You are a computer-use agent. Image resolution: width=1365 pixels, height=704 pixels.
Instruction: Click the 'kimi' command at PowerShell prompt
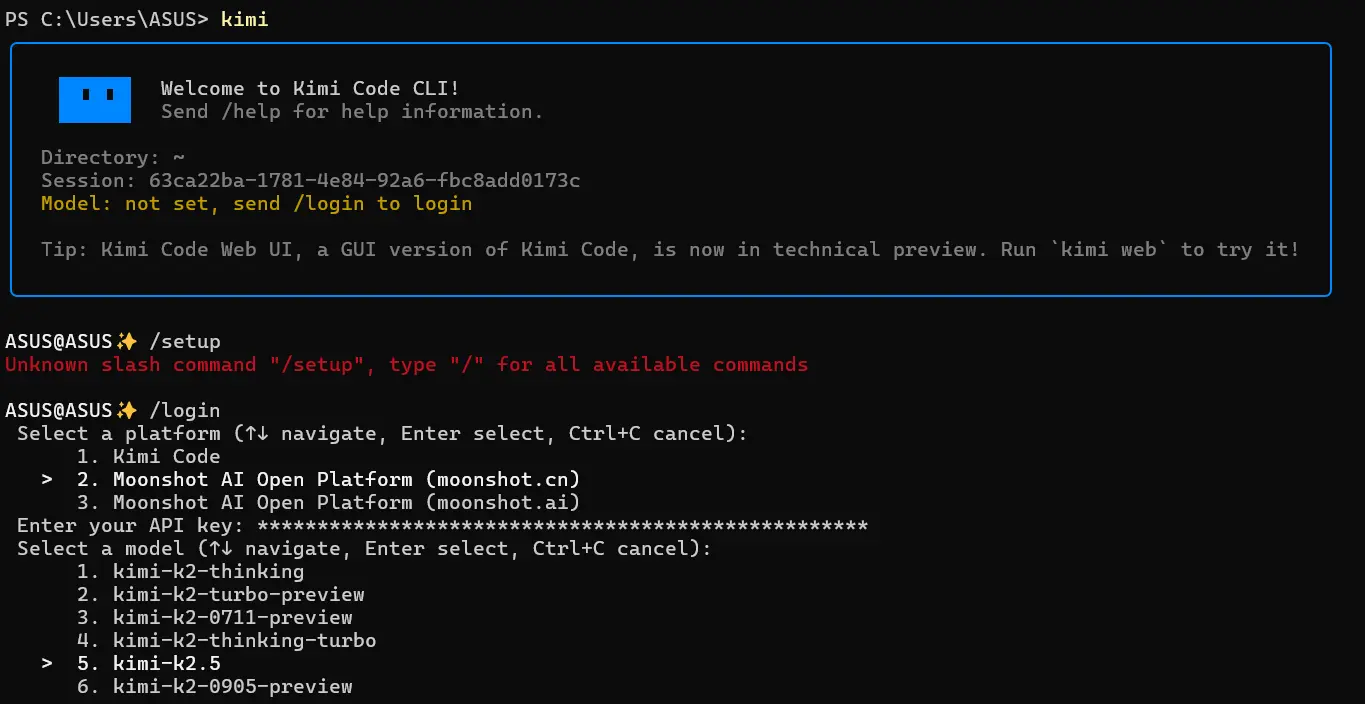(x=244, y=20)
